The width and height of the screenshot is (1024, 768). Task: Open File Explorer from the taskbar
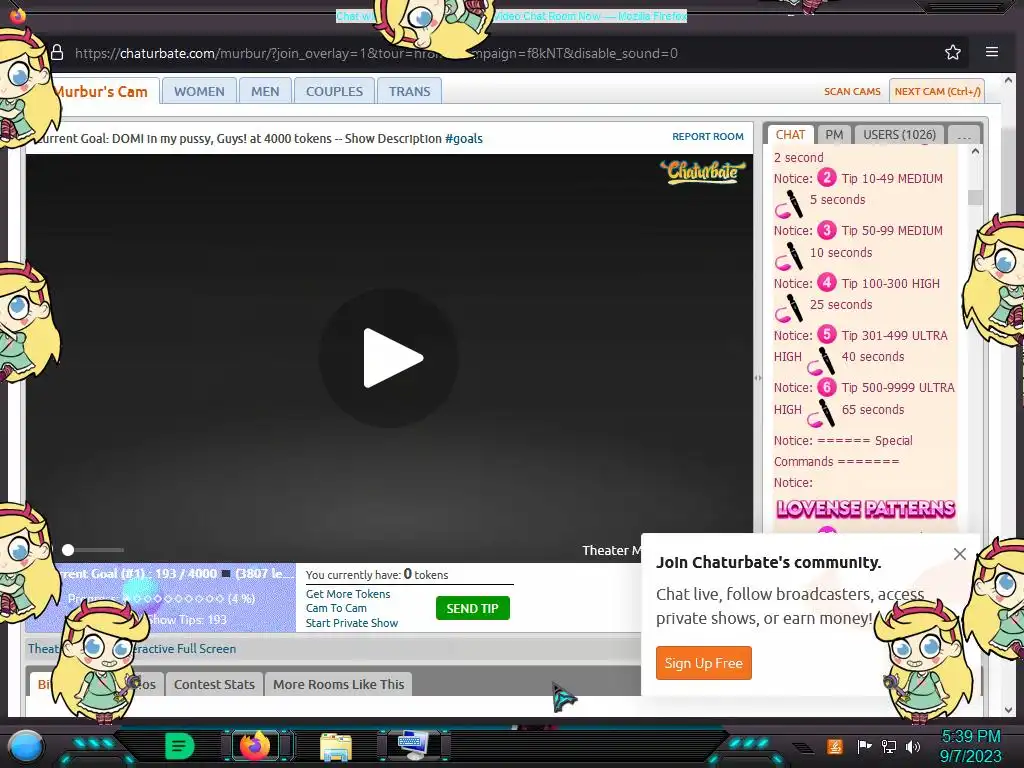[336, 746]
